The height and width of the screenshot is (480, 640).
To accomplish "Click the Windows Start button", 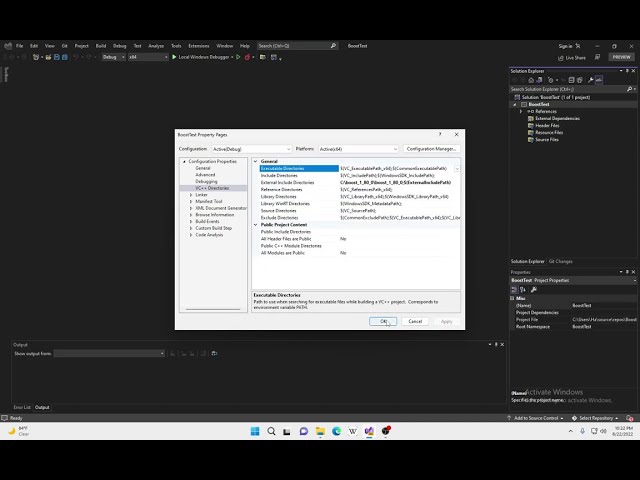I will click(x=255, y=431).
